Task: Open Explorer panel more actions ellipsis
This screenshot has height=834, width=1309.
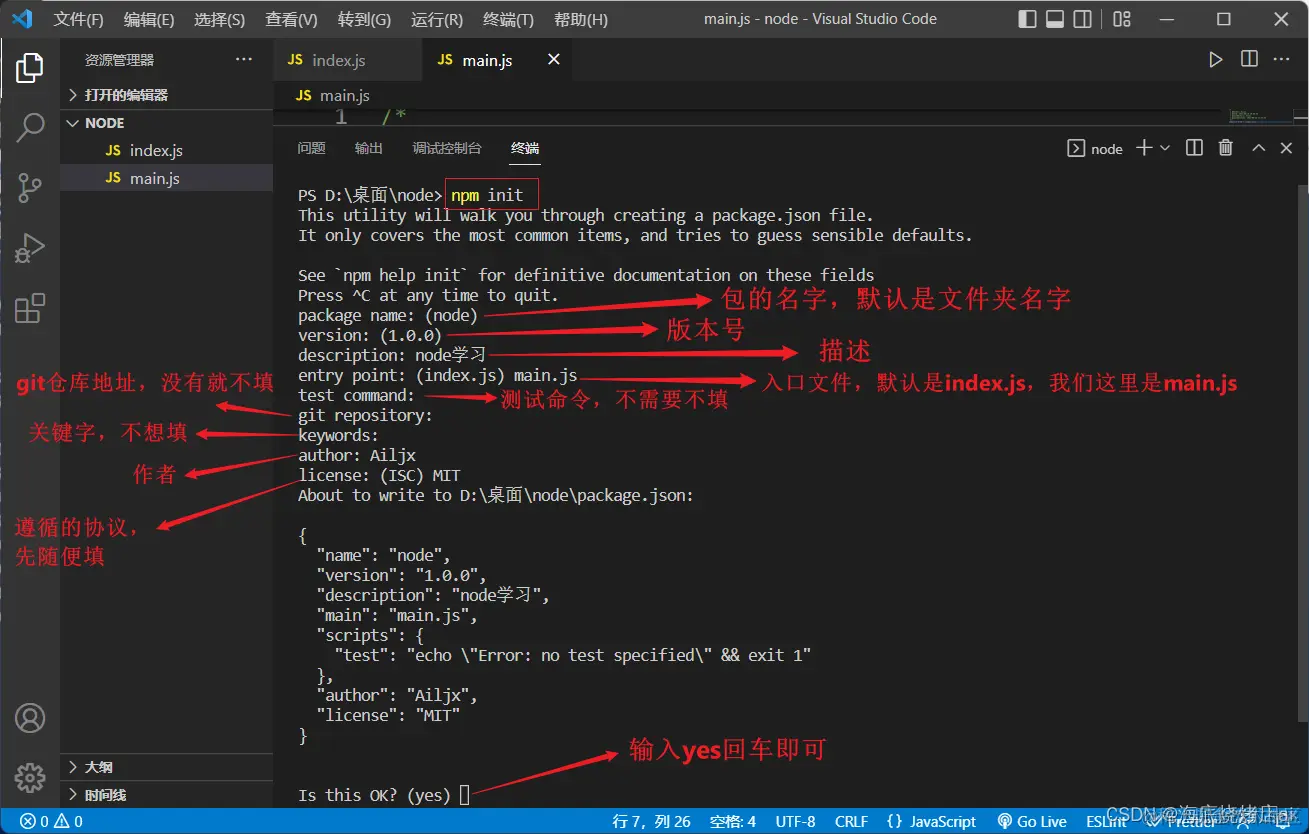Action: (x=244, y=60)
